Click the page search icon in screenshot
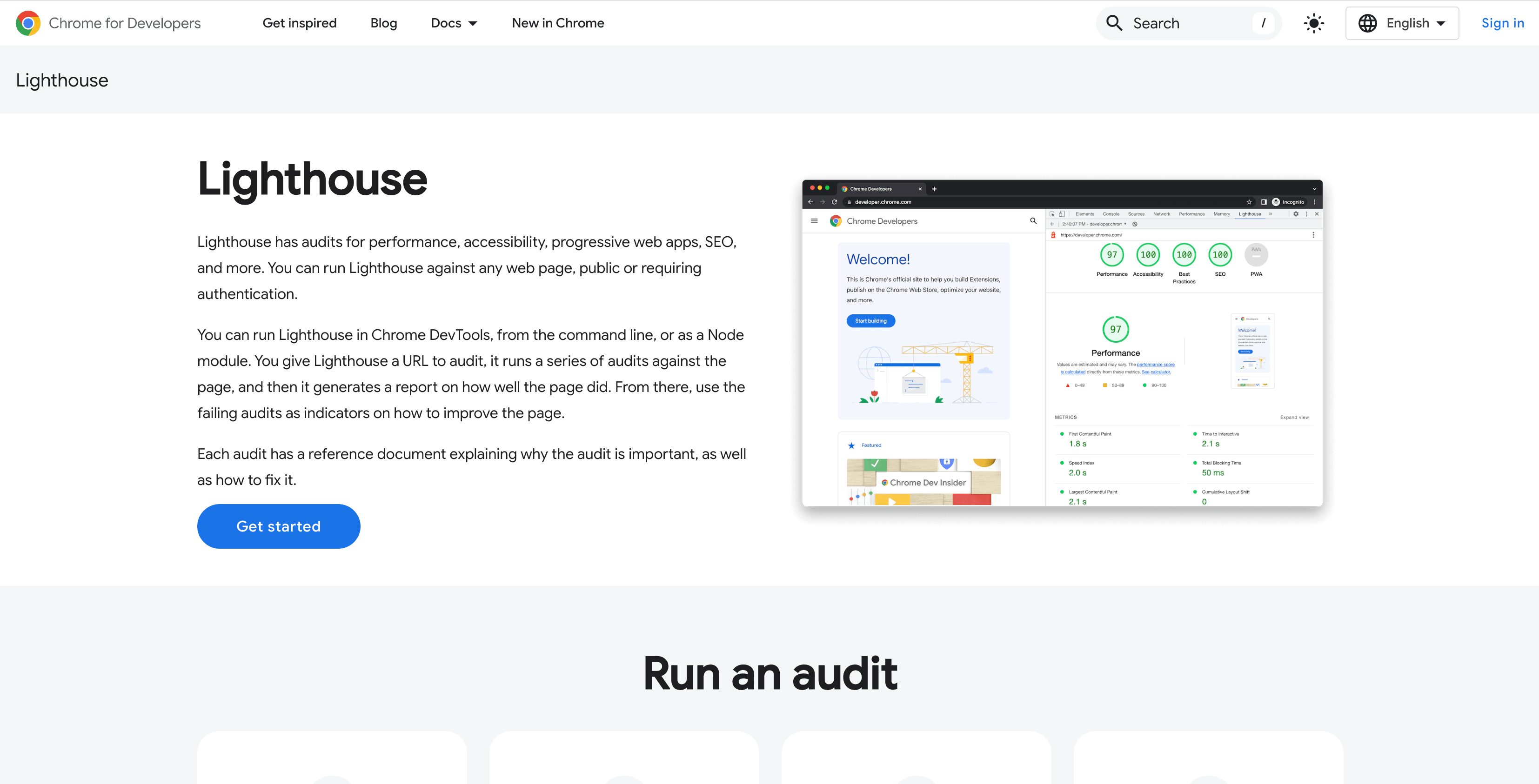The width and height of the screenshot is (1539, 784). click(1033, 221)
